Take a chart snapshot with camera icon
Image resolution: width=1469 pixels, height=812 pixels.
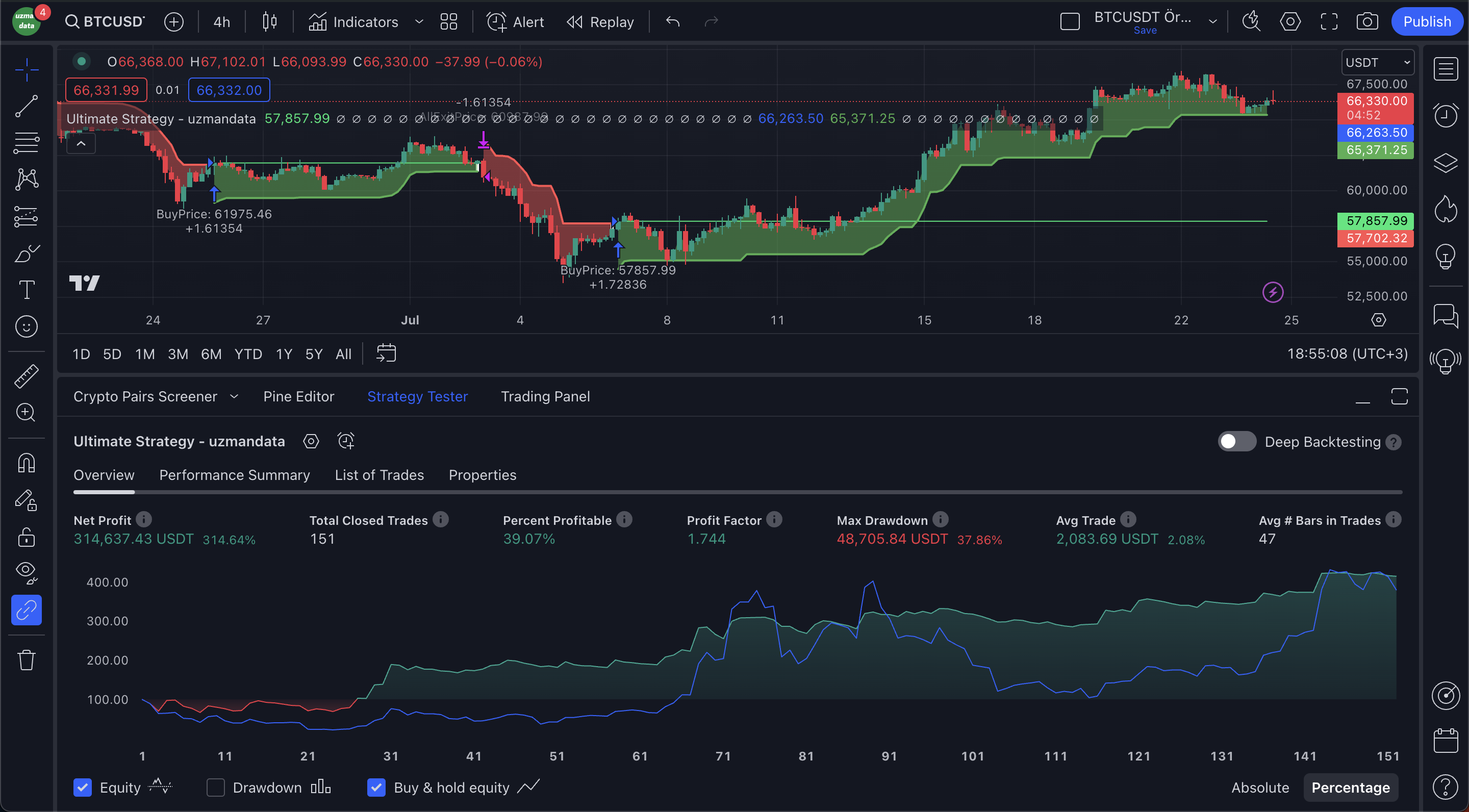pos(1368,21)
